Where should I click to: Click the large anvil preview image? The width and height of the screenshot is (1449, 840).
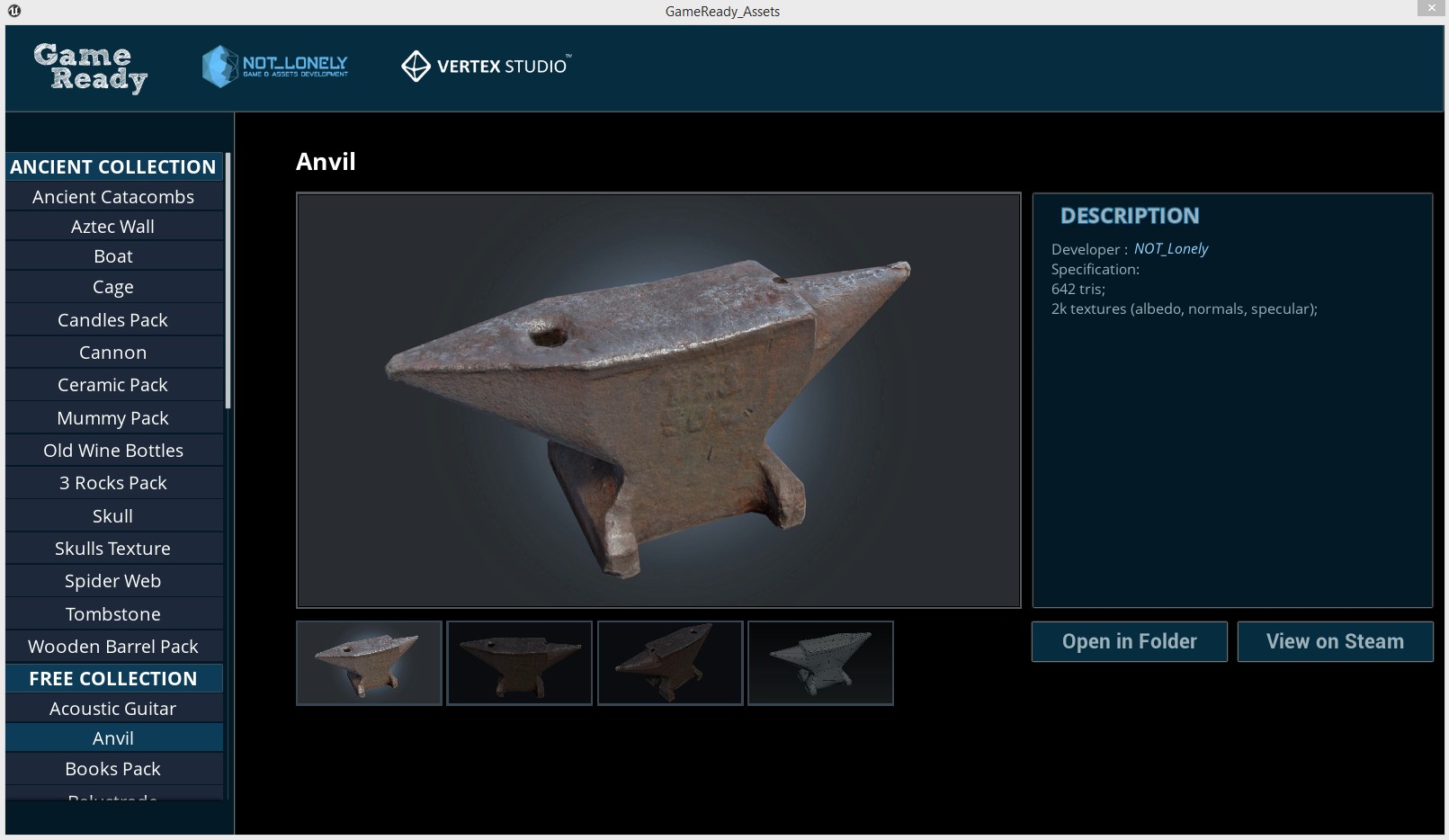coord(658,400)
